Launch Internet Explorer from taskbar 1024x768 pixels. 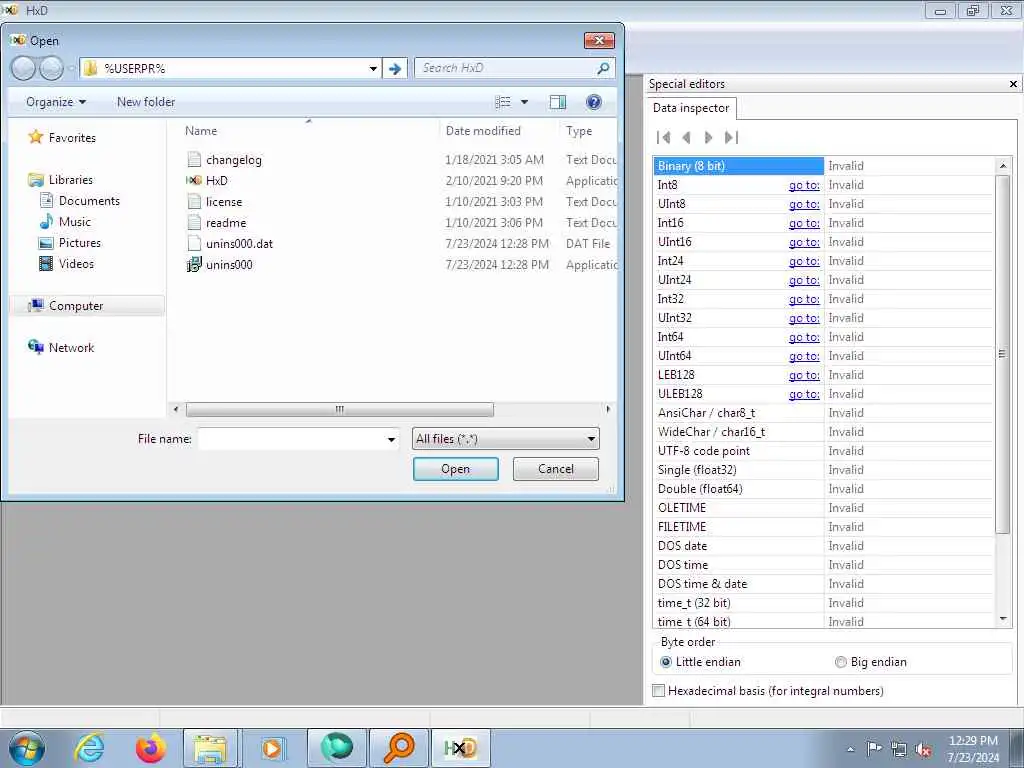(89, 748)
